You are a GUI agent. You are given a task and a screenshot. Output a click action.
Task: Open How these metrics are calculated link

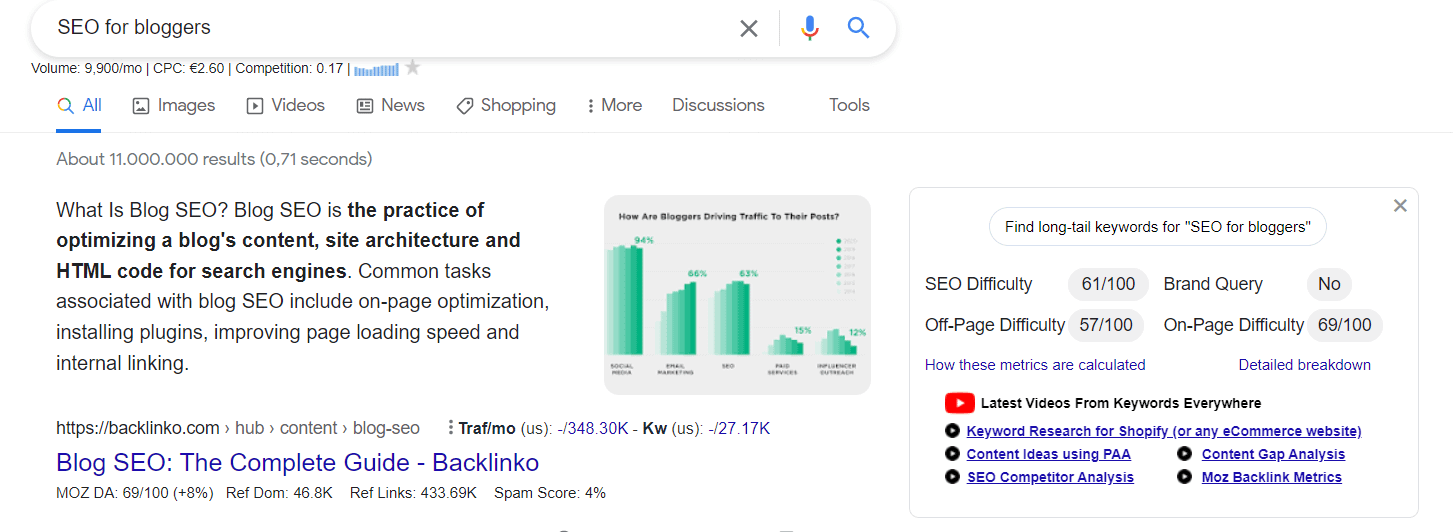(x=1035, y=365)
